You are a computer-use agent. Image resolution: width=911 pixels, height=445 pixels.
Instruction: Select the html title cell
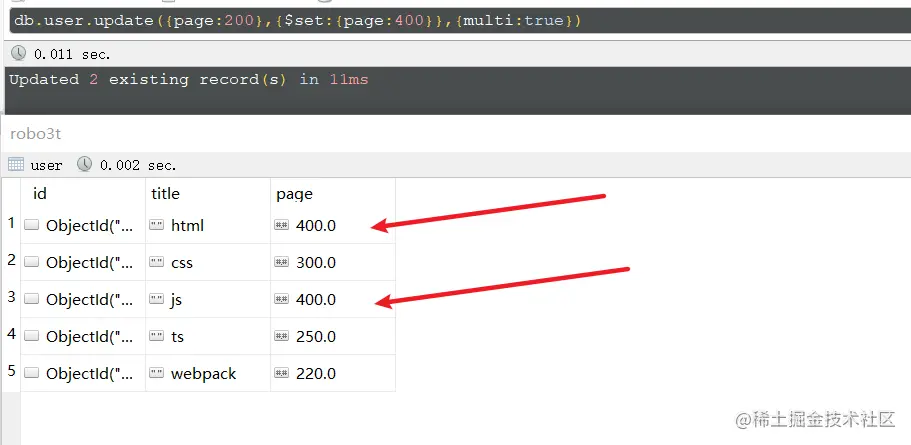(207, 225)
